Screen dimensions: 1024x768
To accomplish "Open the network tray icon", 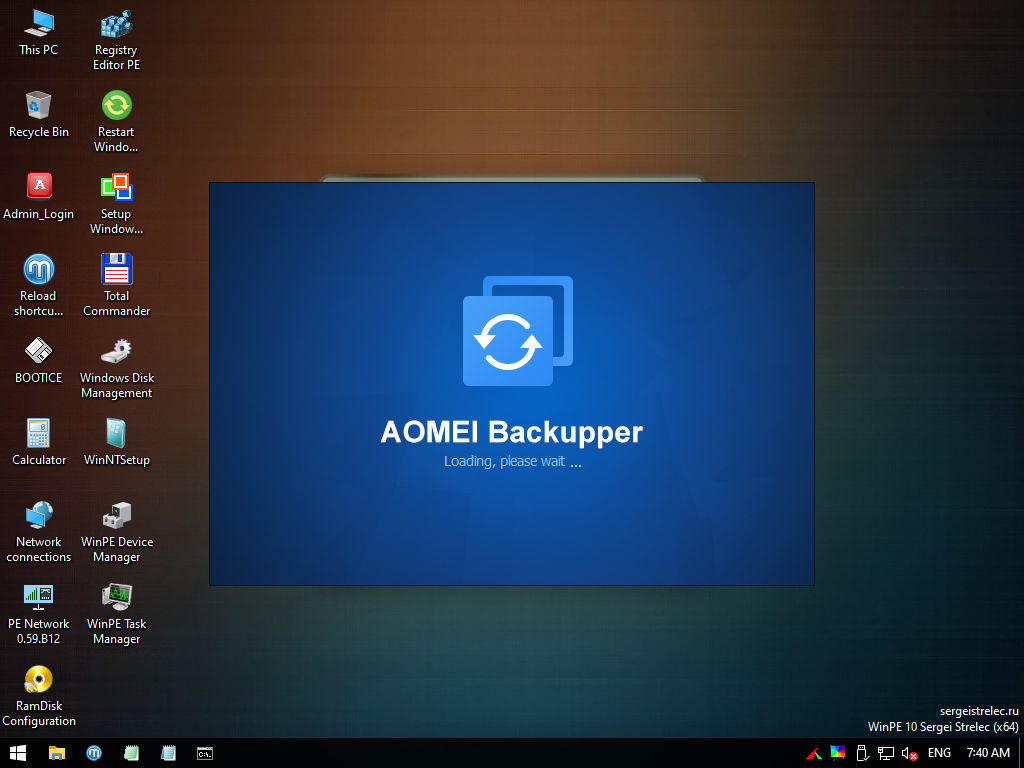I will pos(886,753).
